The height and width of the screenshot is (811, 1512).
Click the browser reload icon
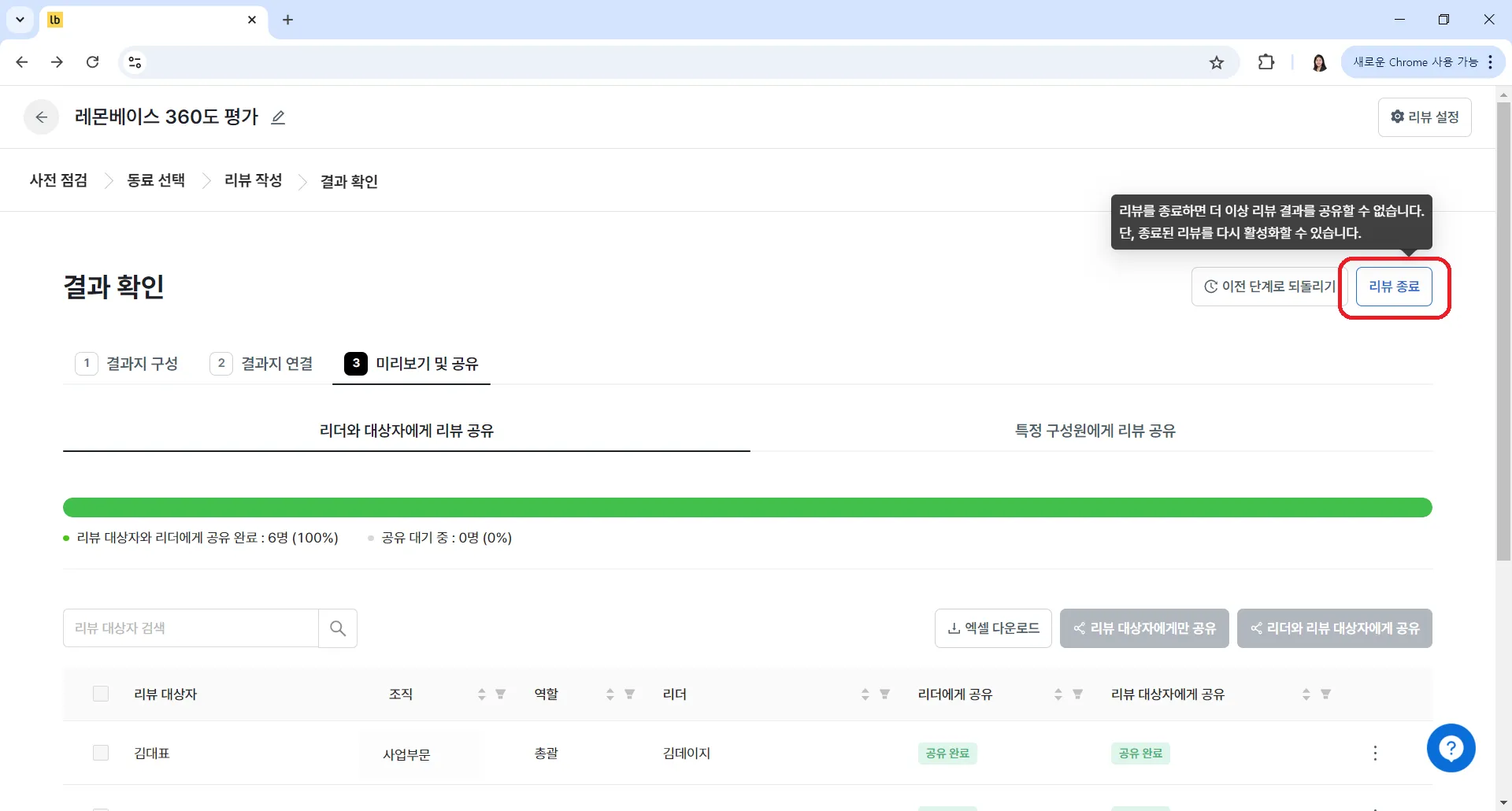pyautogui.click(x=92, y=62)
